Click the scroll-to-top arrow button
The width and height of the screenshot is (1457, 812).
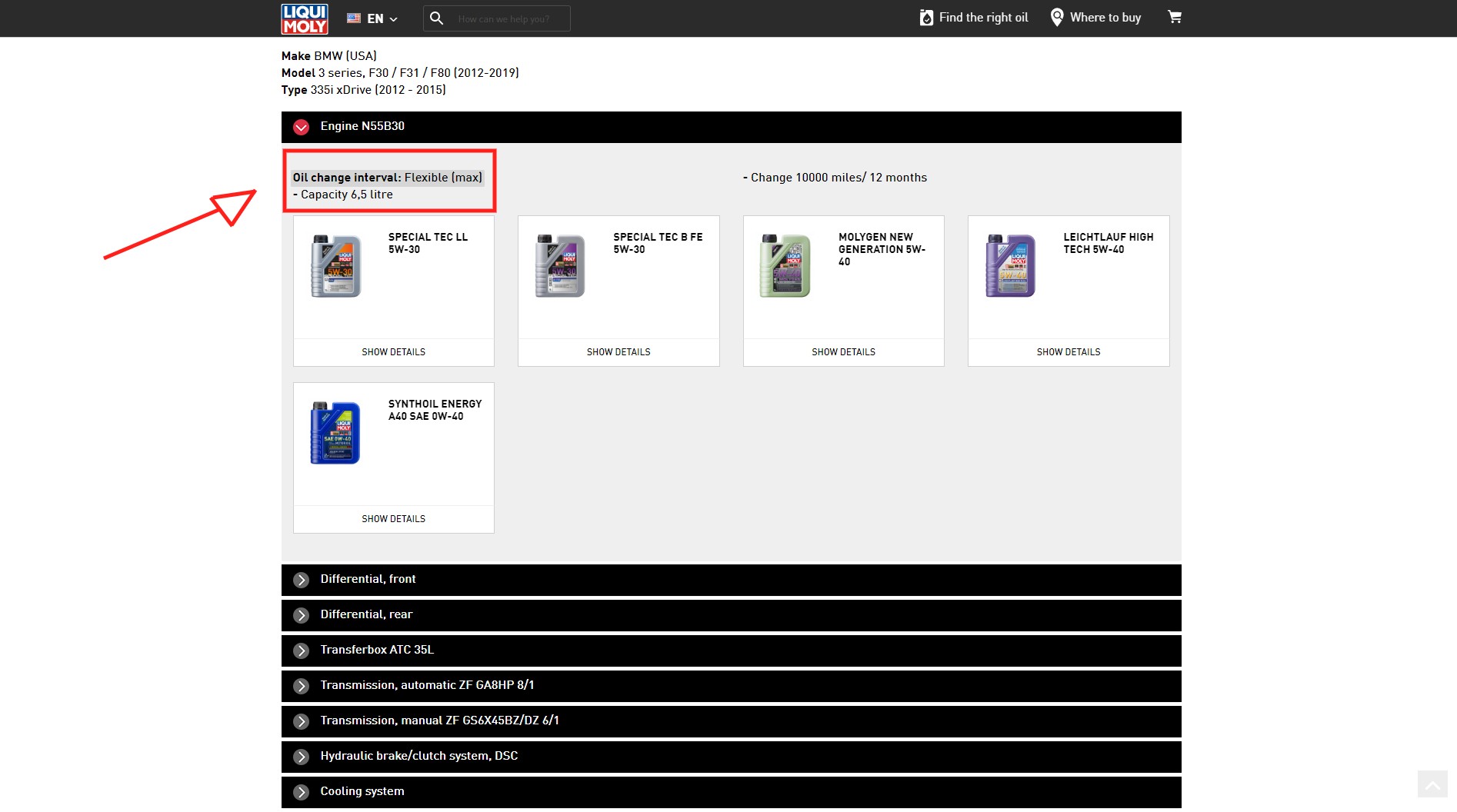pos(1432,785)
